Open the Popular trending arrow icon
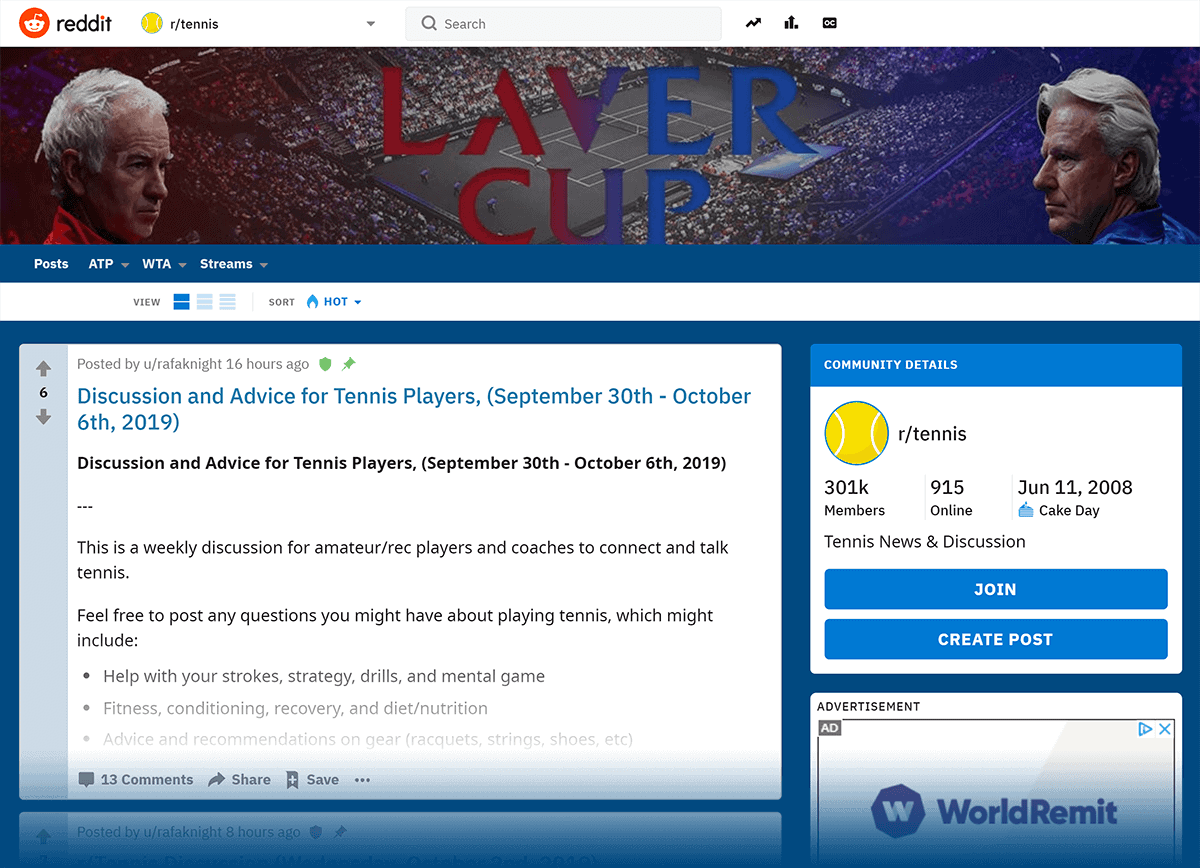This screenshot has width=1200, height=868. coord(754,23)
